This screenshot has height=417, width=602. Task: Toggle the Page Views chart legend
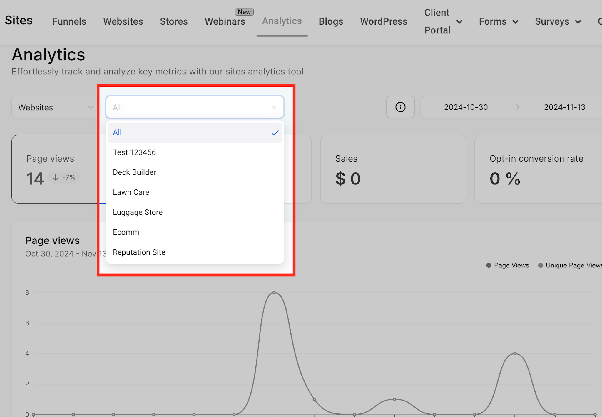tap(507, 265)
